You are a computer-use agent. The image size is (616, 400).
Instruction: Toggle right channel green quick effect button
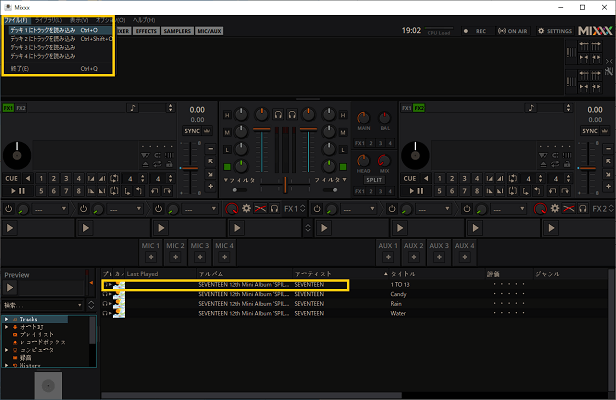pyautogui.click(x=343, y=167)
